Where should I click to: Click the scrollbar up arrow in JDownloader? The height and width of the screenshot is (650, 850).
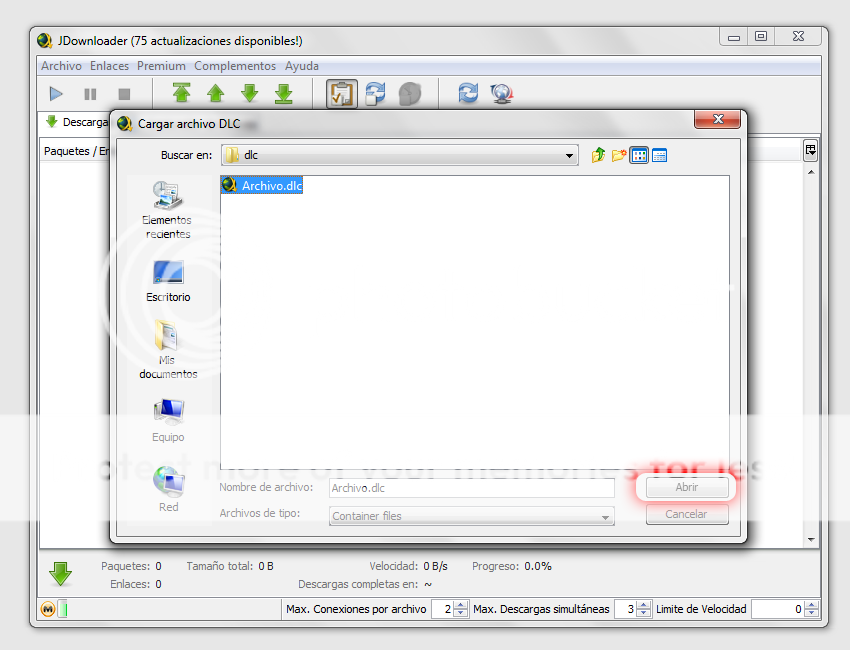811,172
